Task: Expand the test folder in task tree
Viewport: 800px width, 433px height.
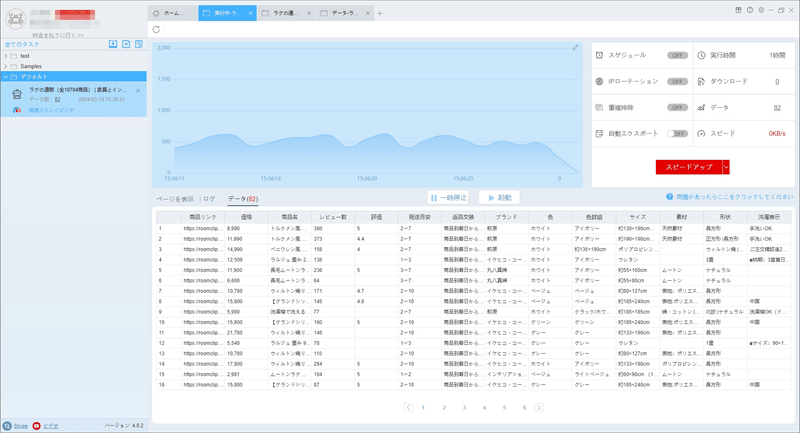Action: [x=6, y=56]
